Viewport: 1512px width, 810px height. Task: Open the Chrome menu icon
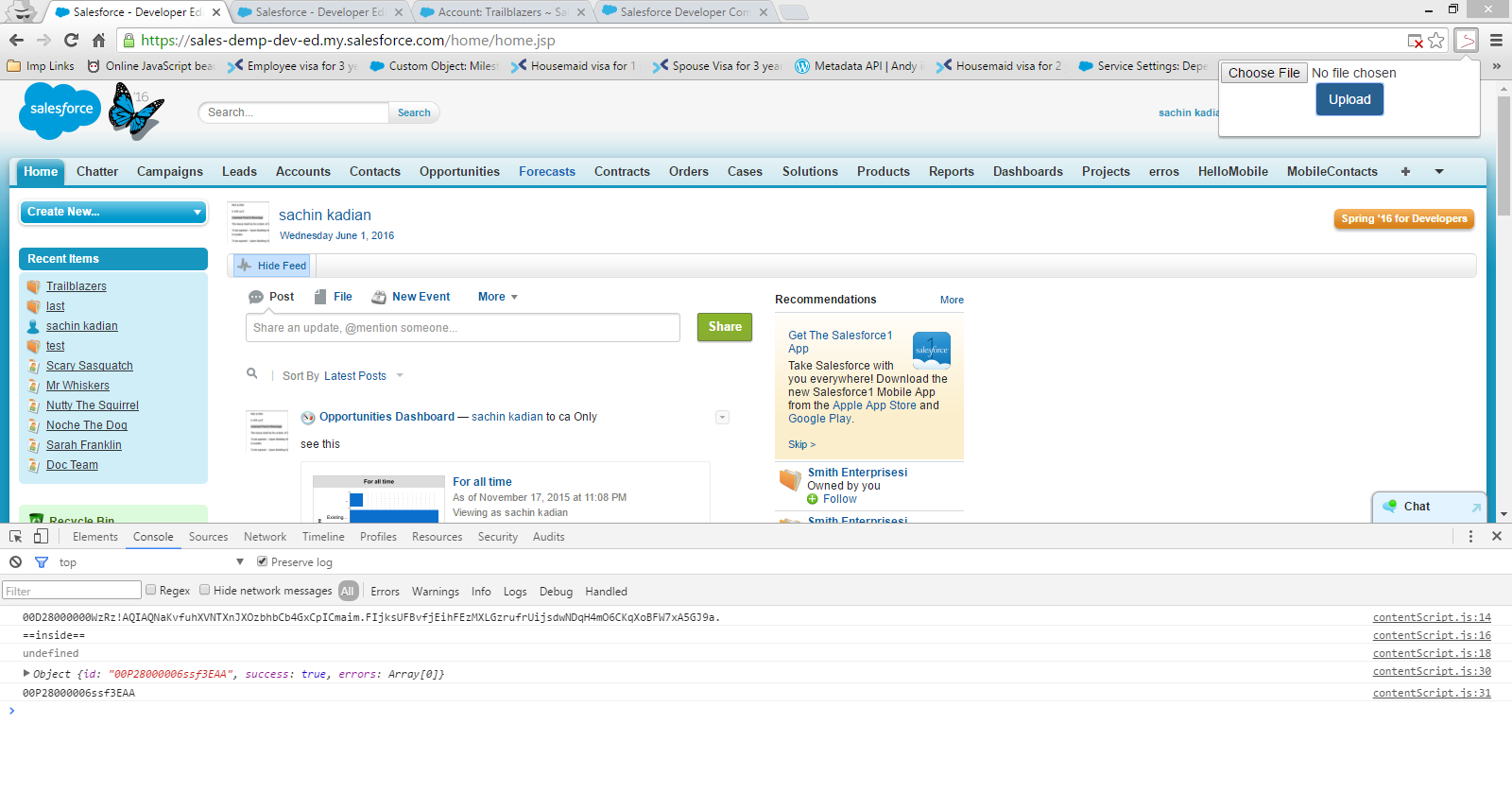tap(1496, 40)
